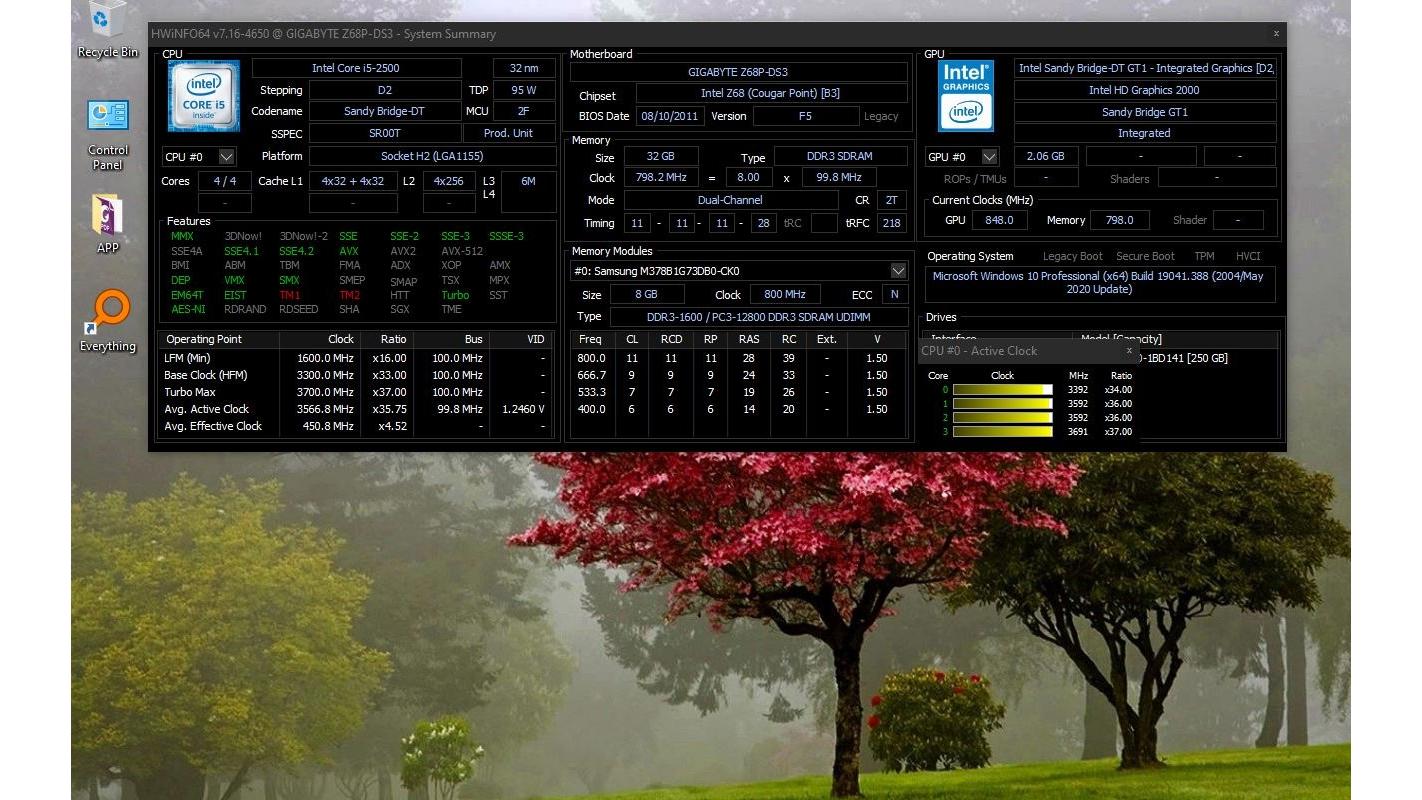Click the Prod. Unit field
Viewport: 1422px width, 800px height.
508,133
